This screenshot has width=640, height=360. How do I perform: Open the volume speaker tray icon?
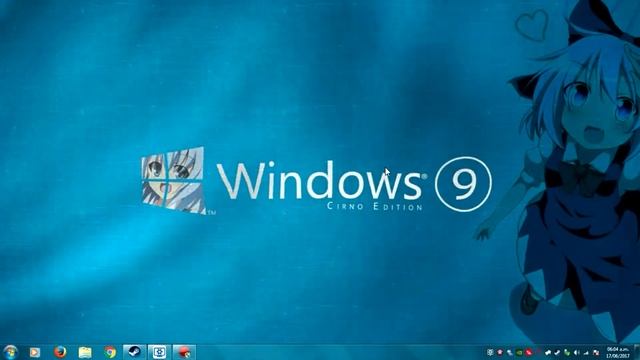578,352
